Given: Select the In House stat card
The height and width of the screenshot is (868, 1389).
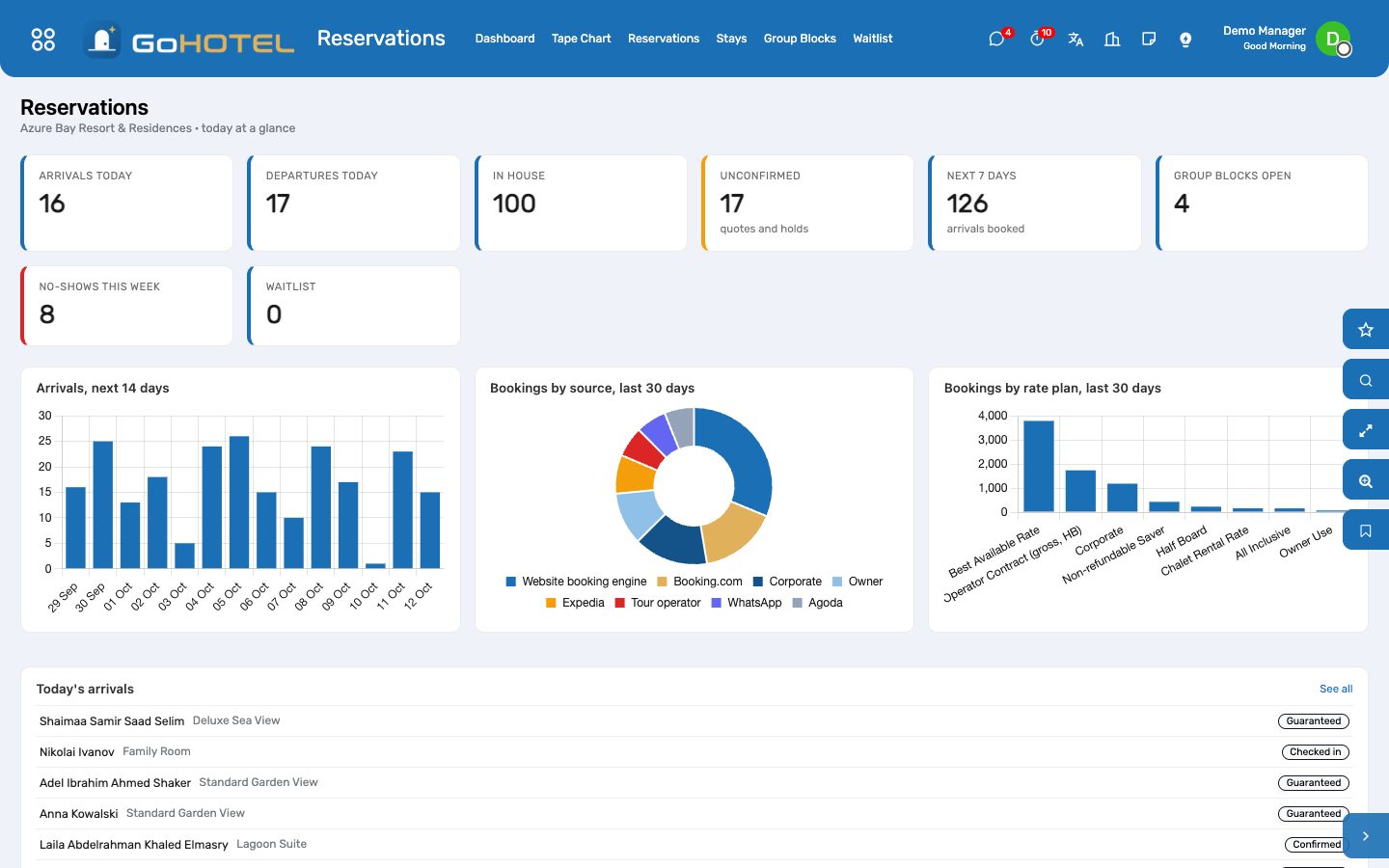Looking at the screenshot, I should (x=581, y=203).
